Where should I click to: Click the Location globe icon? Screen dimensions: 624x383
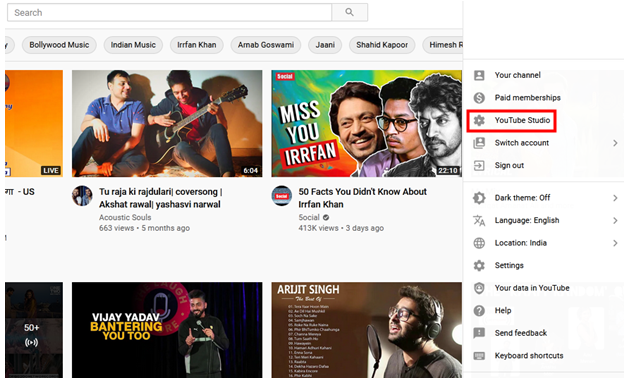(x=479, y=243)
